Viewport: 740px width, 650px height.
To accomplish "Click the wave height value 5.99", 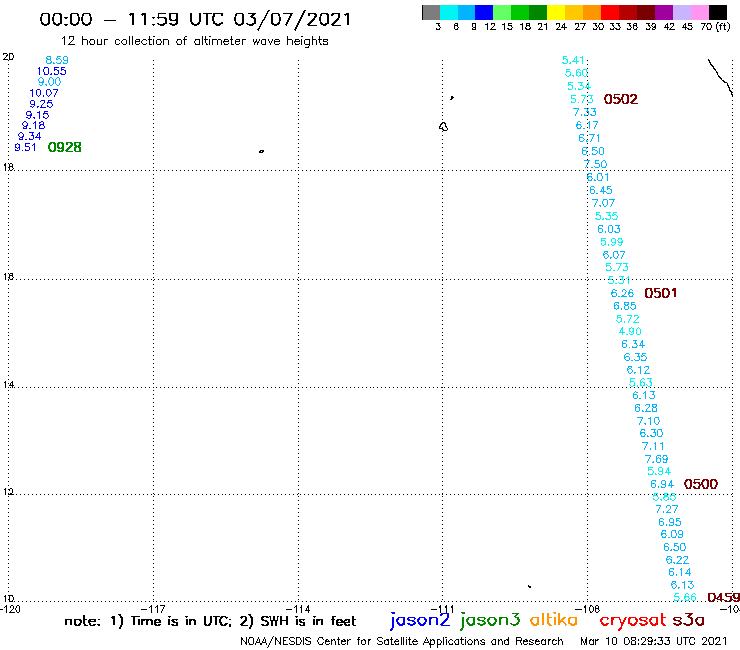I will click(612, 242).
